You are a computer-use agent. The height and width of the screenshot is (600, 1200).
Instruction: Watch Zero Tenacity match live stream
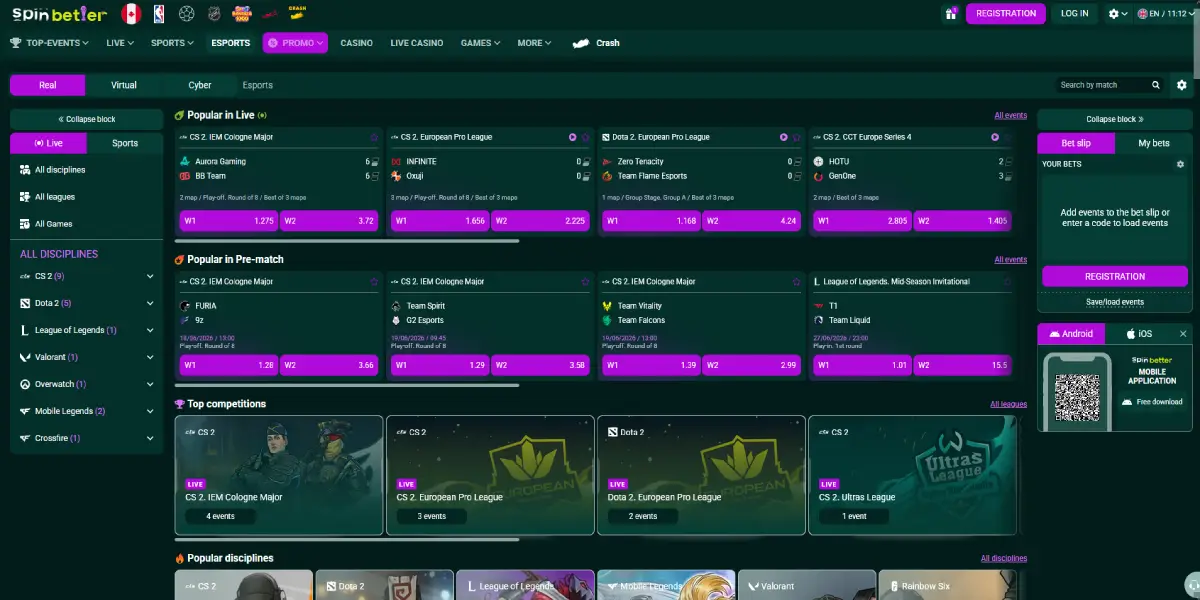pyautogui.click(x=784, y=137)
